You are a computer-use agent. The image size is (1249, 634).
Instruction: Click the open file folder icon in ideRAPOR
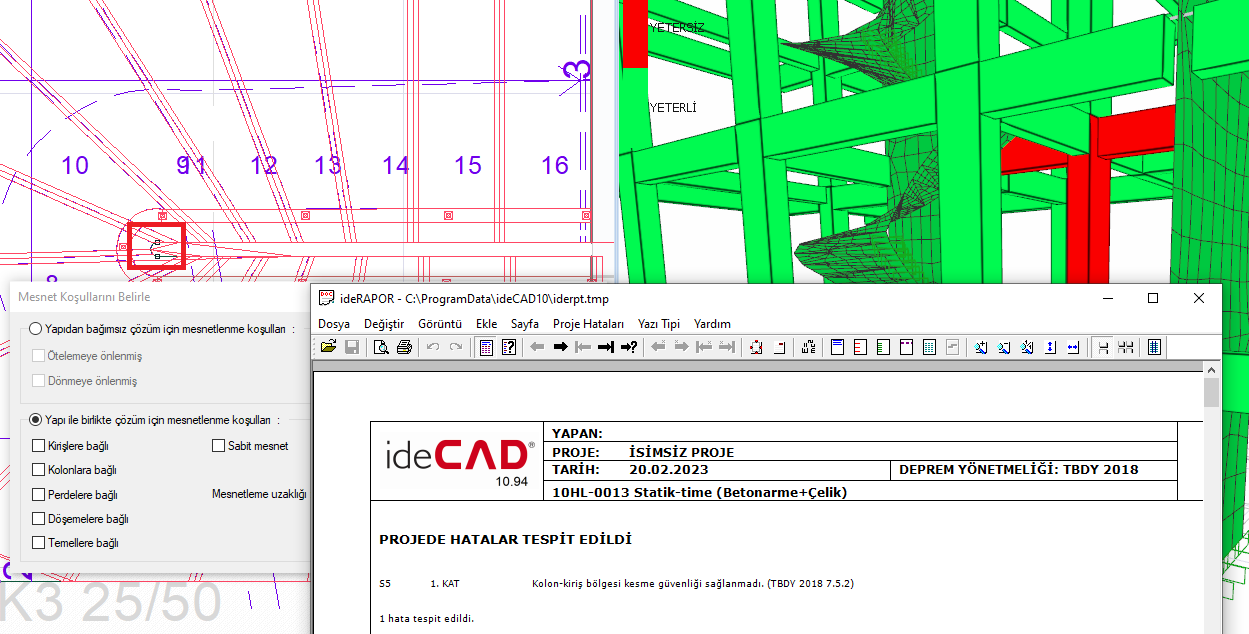328,347
